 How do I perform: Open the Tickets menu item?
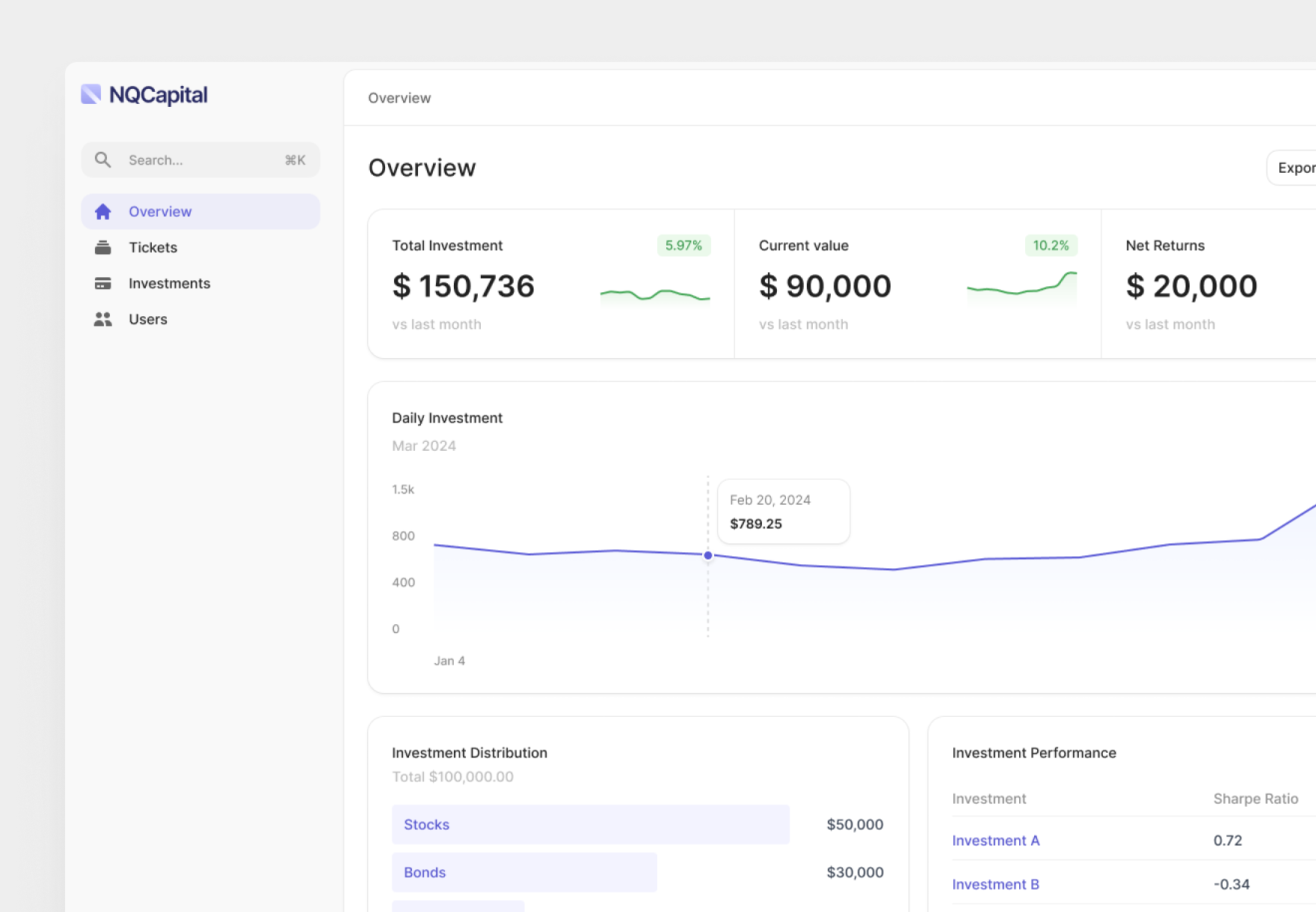(200, 247)
